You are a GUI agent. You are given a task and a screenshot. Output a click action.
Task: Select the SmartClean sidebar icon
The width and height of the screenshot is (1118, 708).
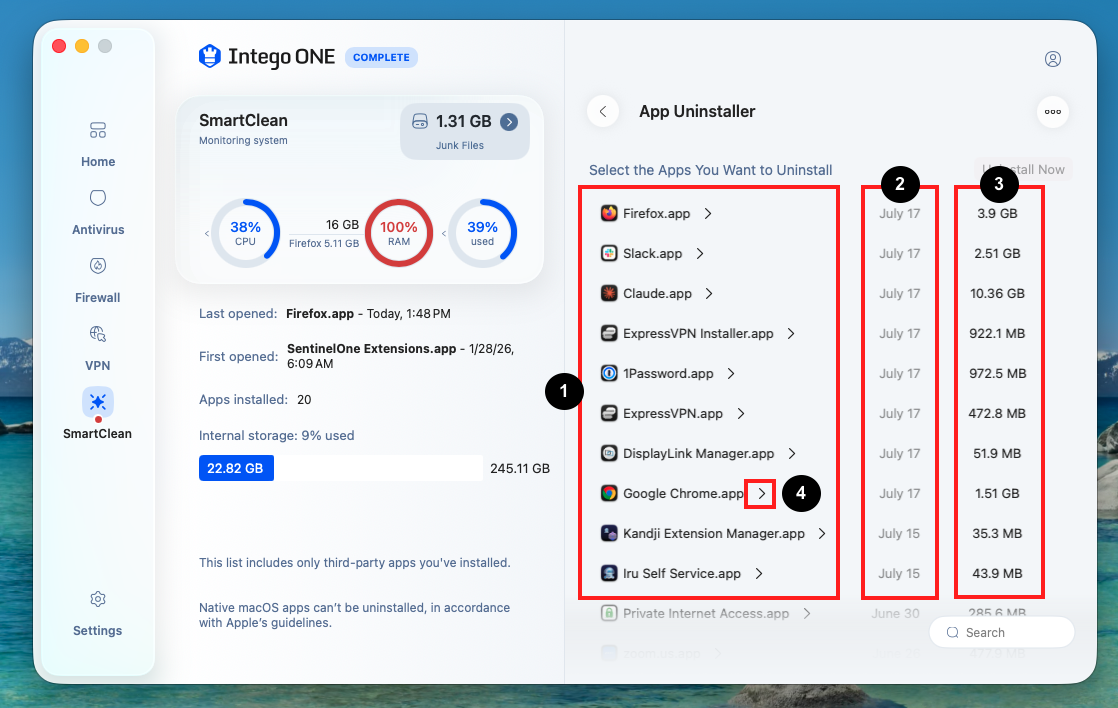98,402
